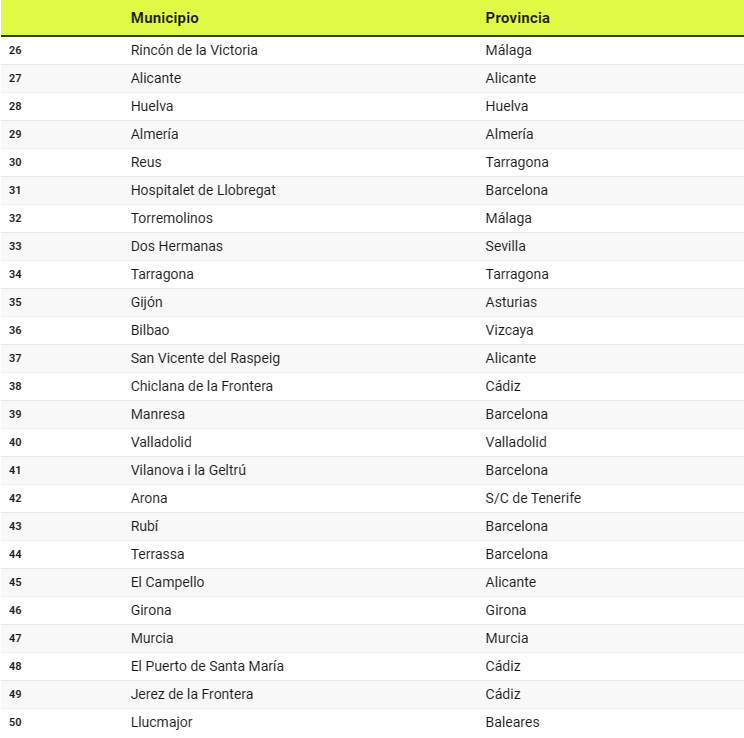Click the Vizcaya province cell
This screenshot has width=744, height=738.
509,330
